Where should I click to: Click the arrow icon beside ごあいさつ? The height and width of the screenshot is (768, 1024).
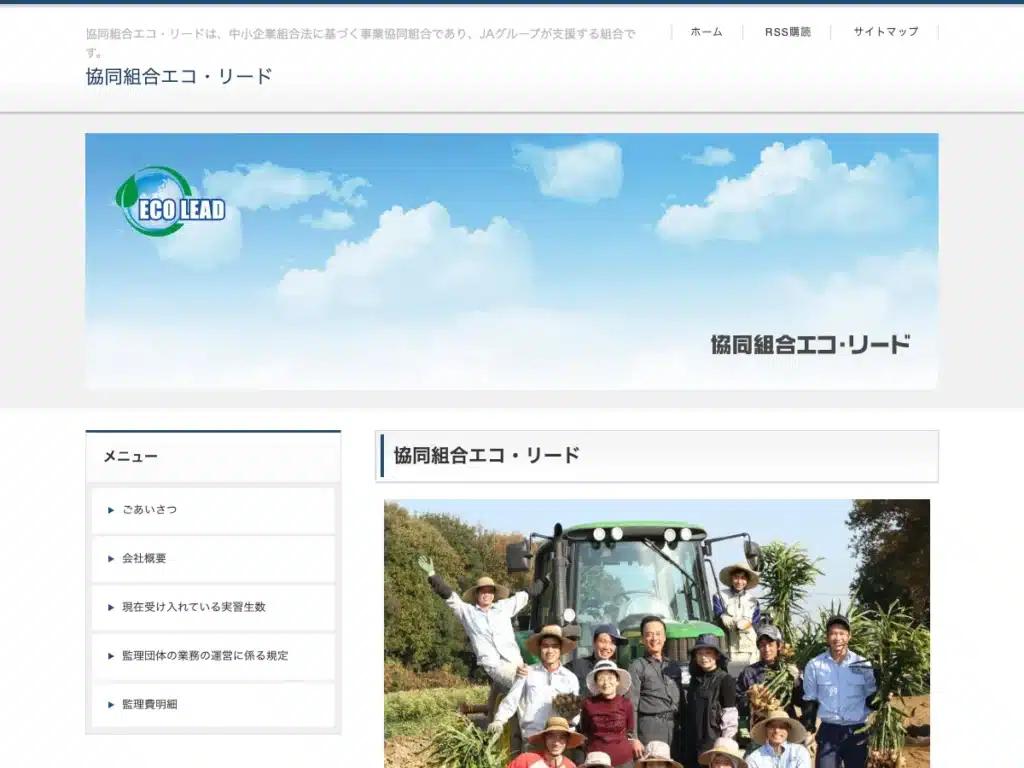click(x=111, y=510)
